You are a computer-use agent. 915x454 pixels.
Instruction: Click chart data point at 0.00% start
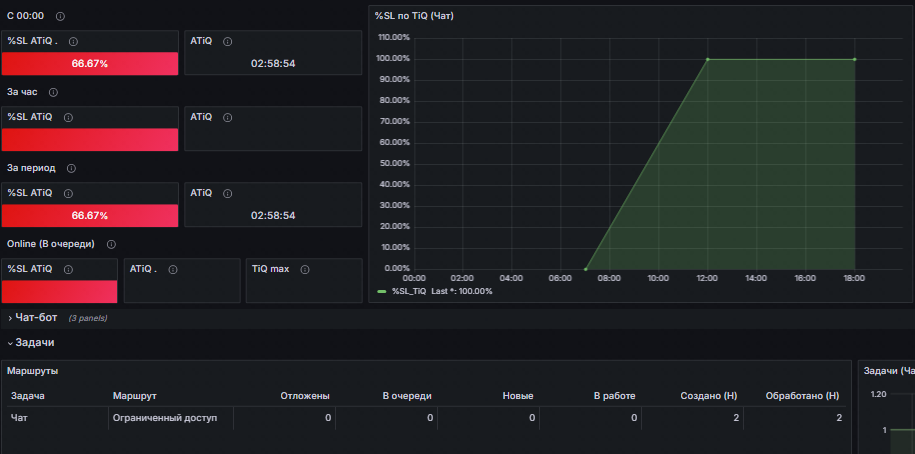click(585, 269)
